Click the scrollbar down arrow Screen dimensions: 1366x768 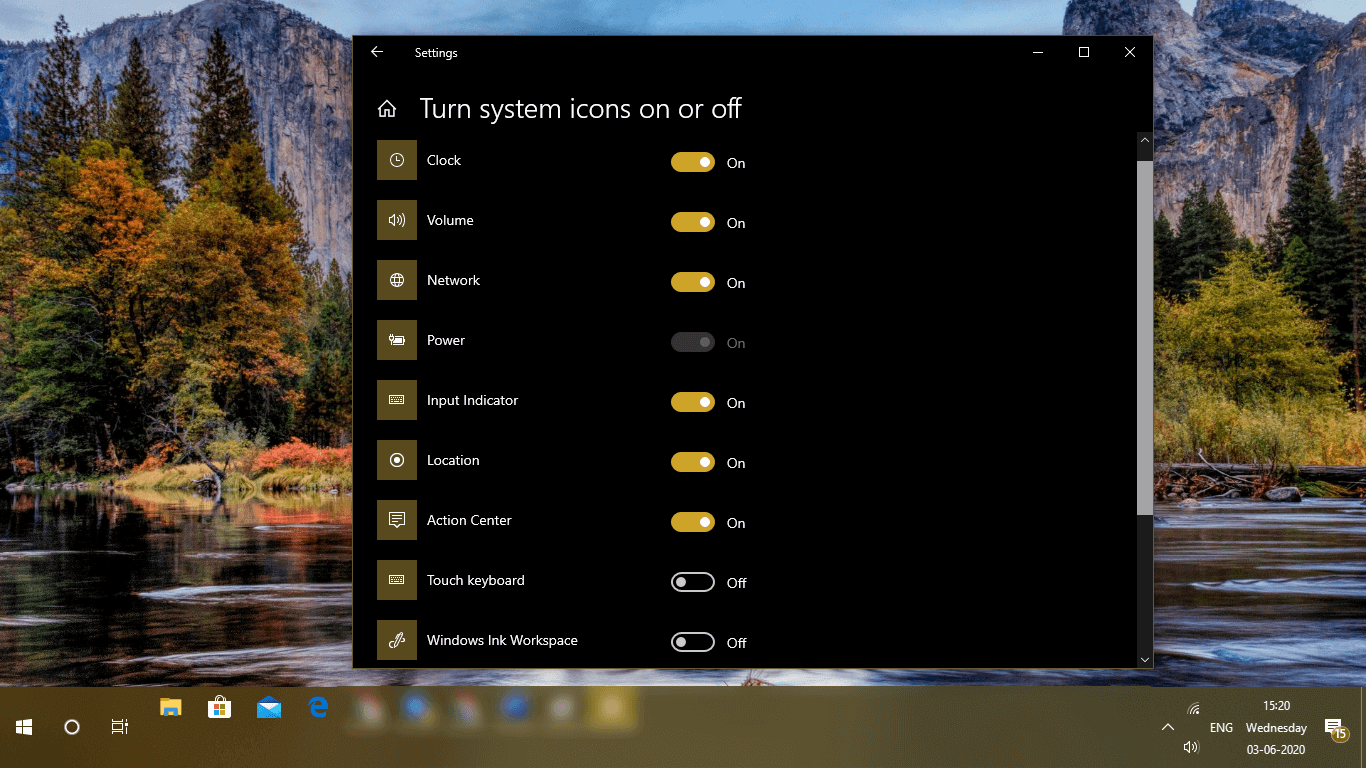click(1144, 660)
